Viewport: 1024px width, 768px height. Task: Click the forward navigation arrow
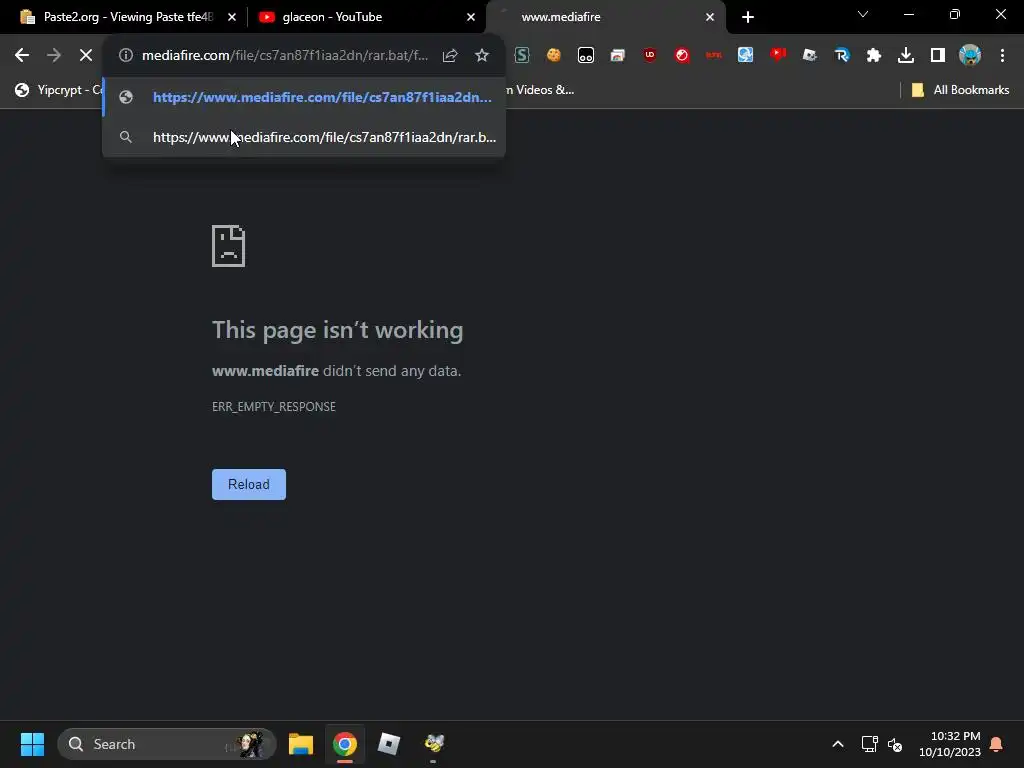54,56
